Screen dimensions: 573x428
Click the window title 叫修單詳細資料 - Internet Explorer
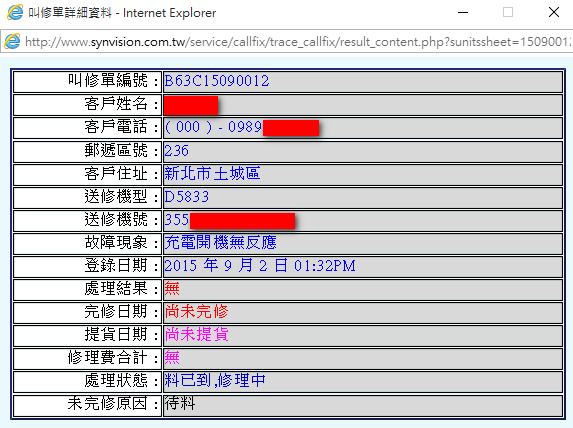pos(122,13)
